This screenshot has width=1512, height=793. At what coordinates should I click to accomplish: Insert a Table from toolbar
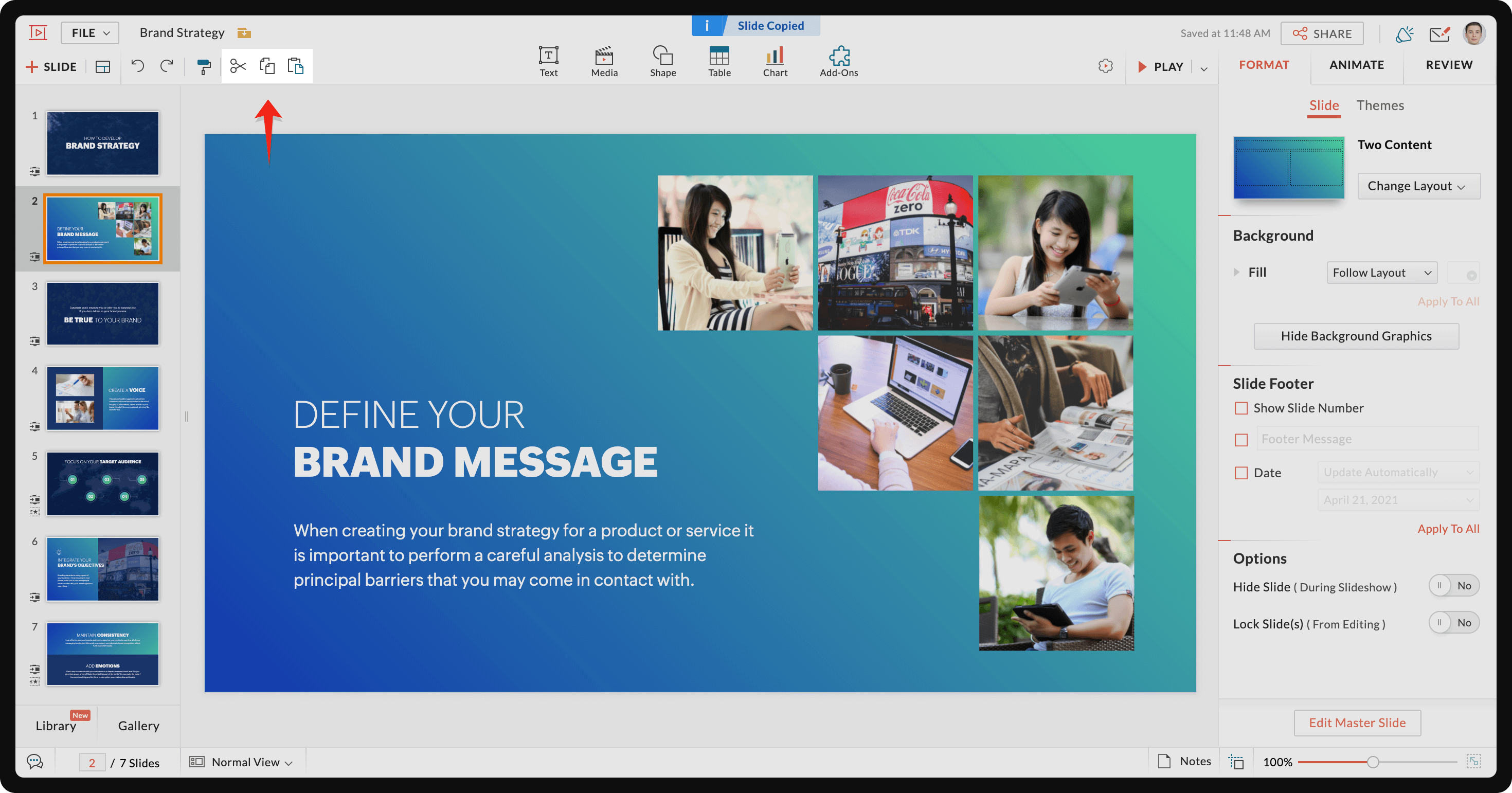coord(719,62)
